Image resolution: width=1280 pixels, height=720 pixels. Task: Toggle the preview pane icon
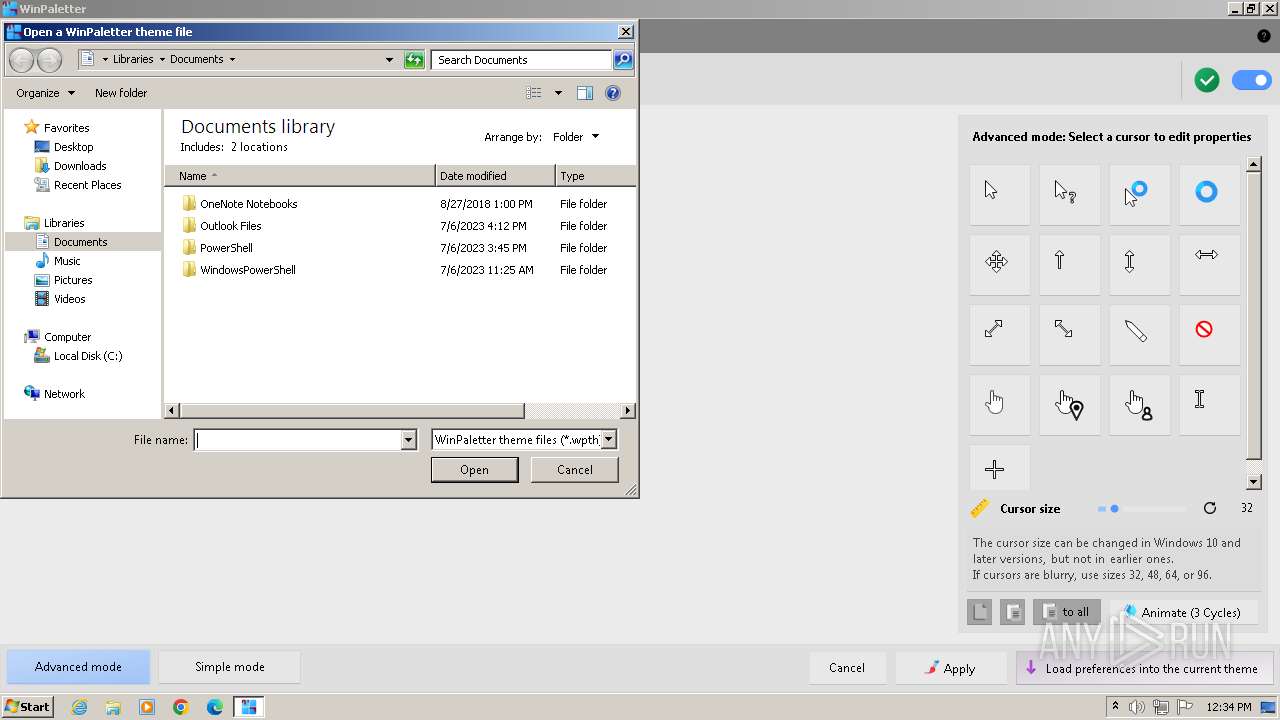click(x=585, y=93)
